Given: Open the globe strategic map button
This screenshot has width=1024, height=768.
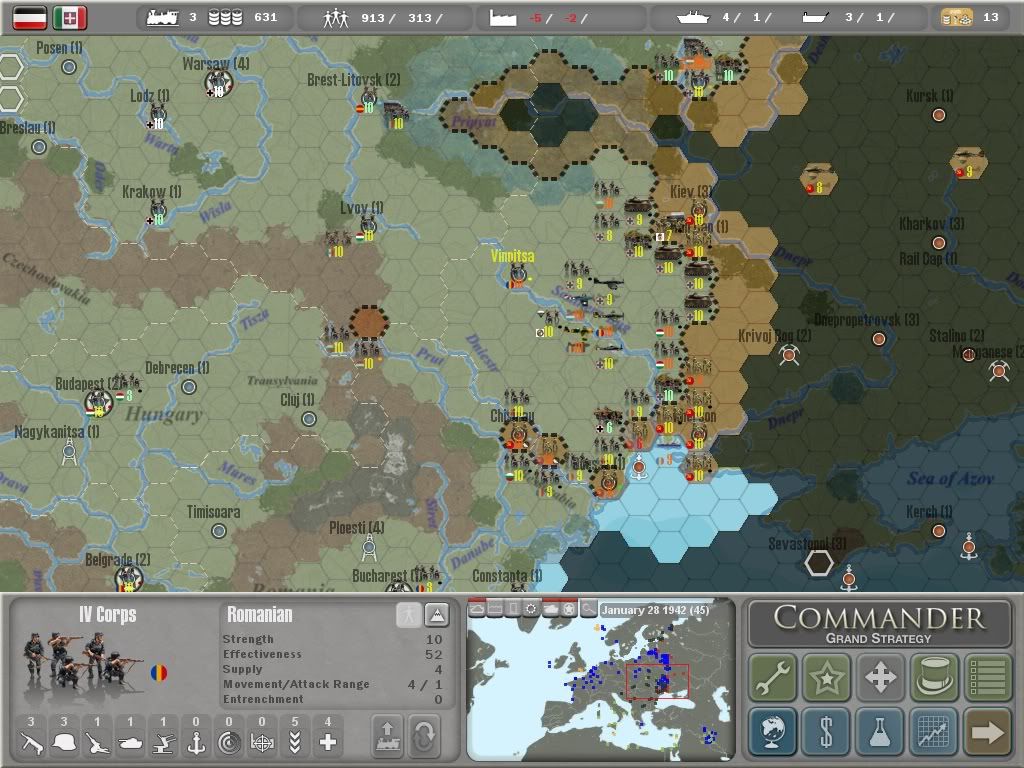Looking at the screenshot, I should point(773,731).
